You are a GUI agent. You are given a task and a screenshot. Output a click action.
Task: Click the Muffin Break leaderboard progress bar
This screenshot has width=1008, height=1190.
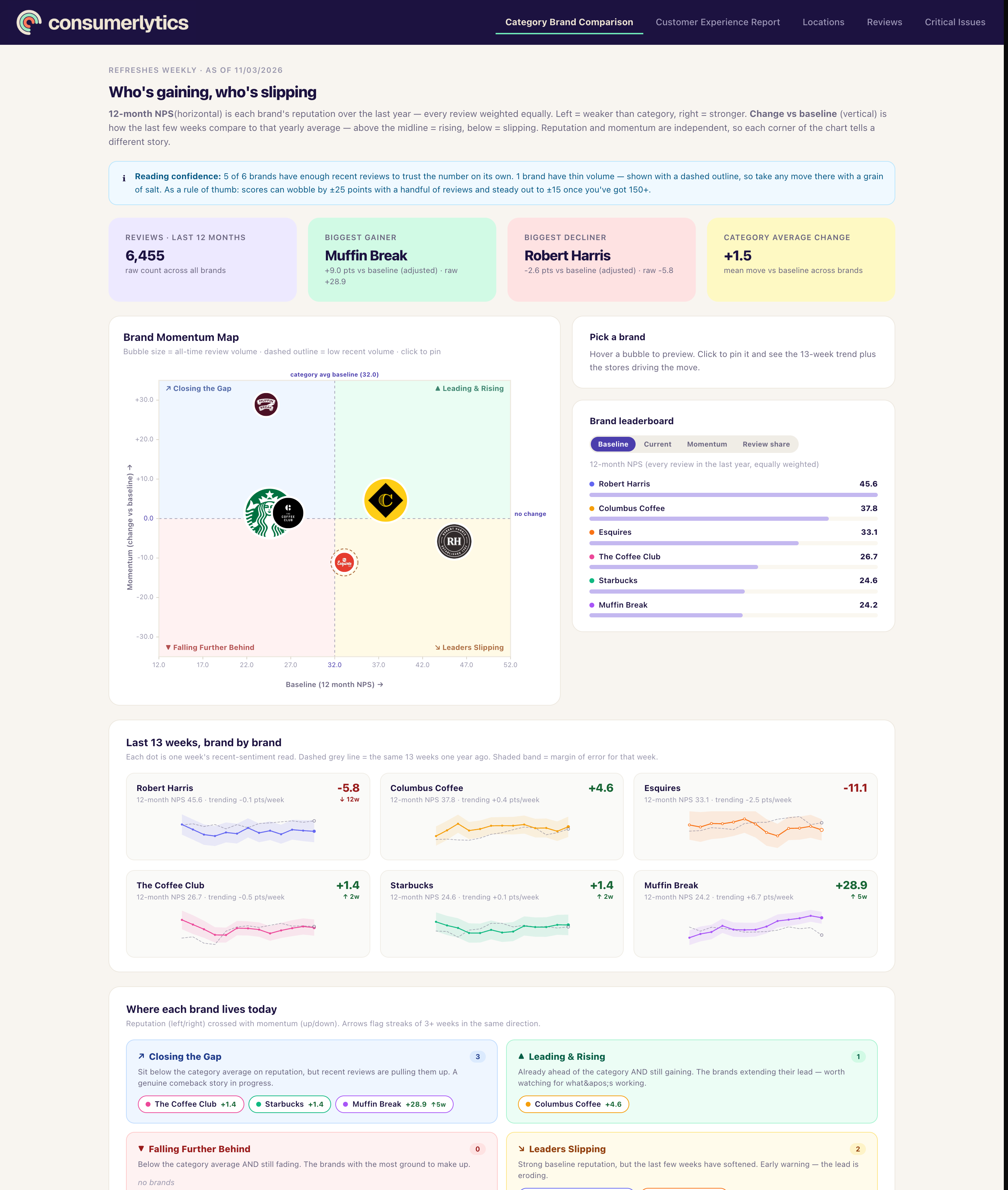point(733,615)
